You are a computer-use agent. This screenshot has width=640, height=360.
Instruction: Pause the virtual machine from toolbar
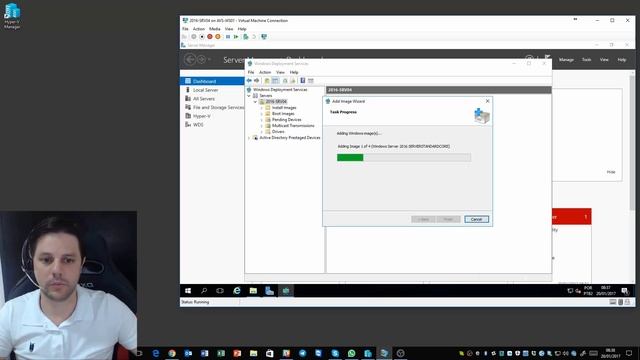point(228,37)
